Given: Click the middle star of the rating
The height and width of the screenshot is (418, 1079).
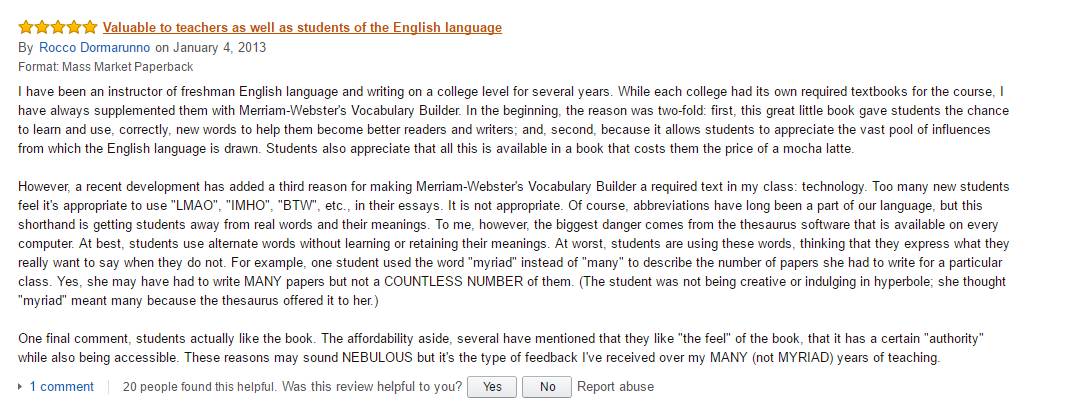Looking at the screenshot, I should coord(58,28).
